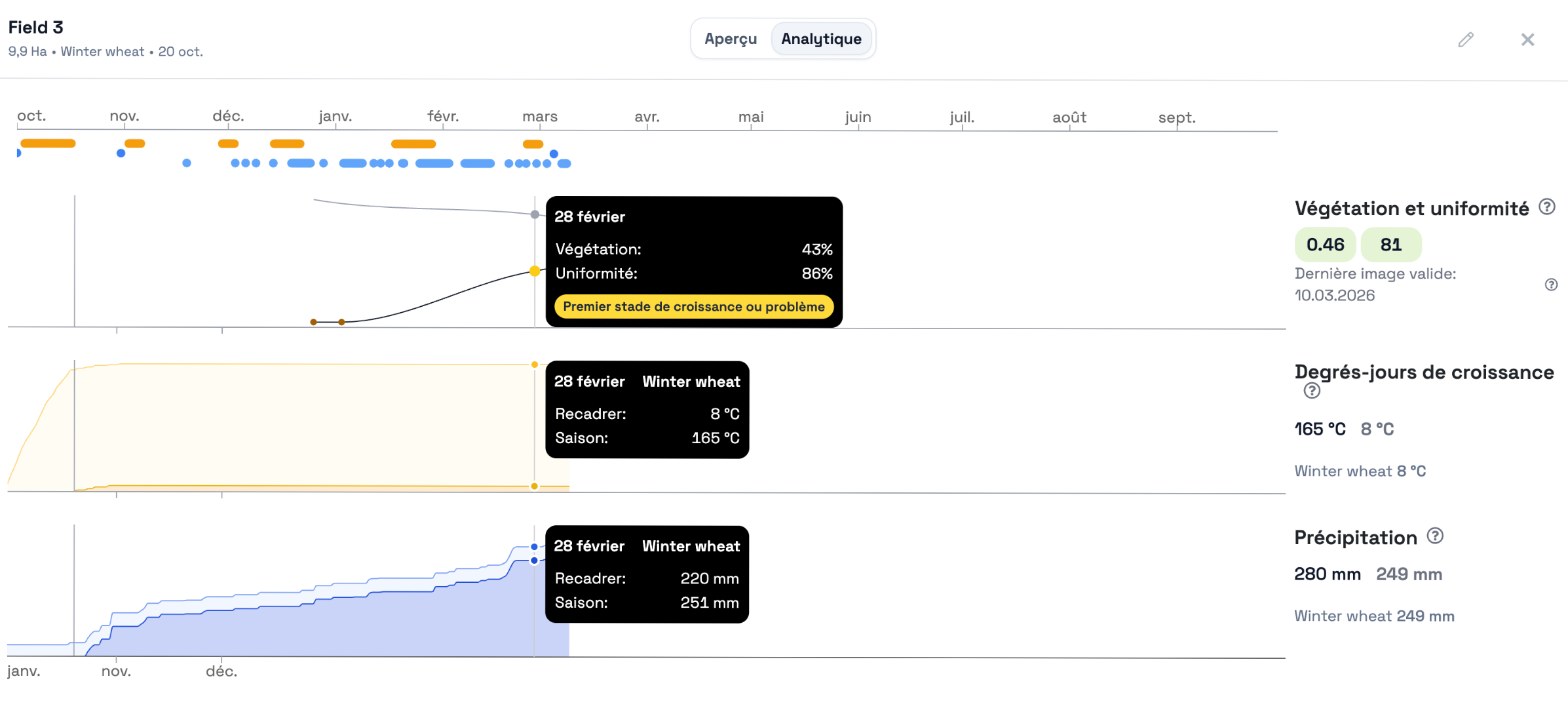This screenshot has width=1568, height=712.
Task: Click the mars label on the timeline
Action: (x=539, y=117)
